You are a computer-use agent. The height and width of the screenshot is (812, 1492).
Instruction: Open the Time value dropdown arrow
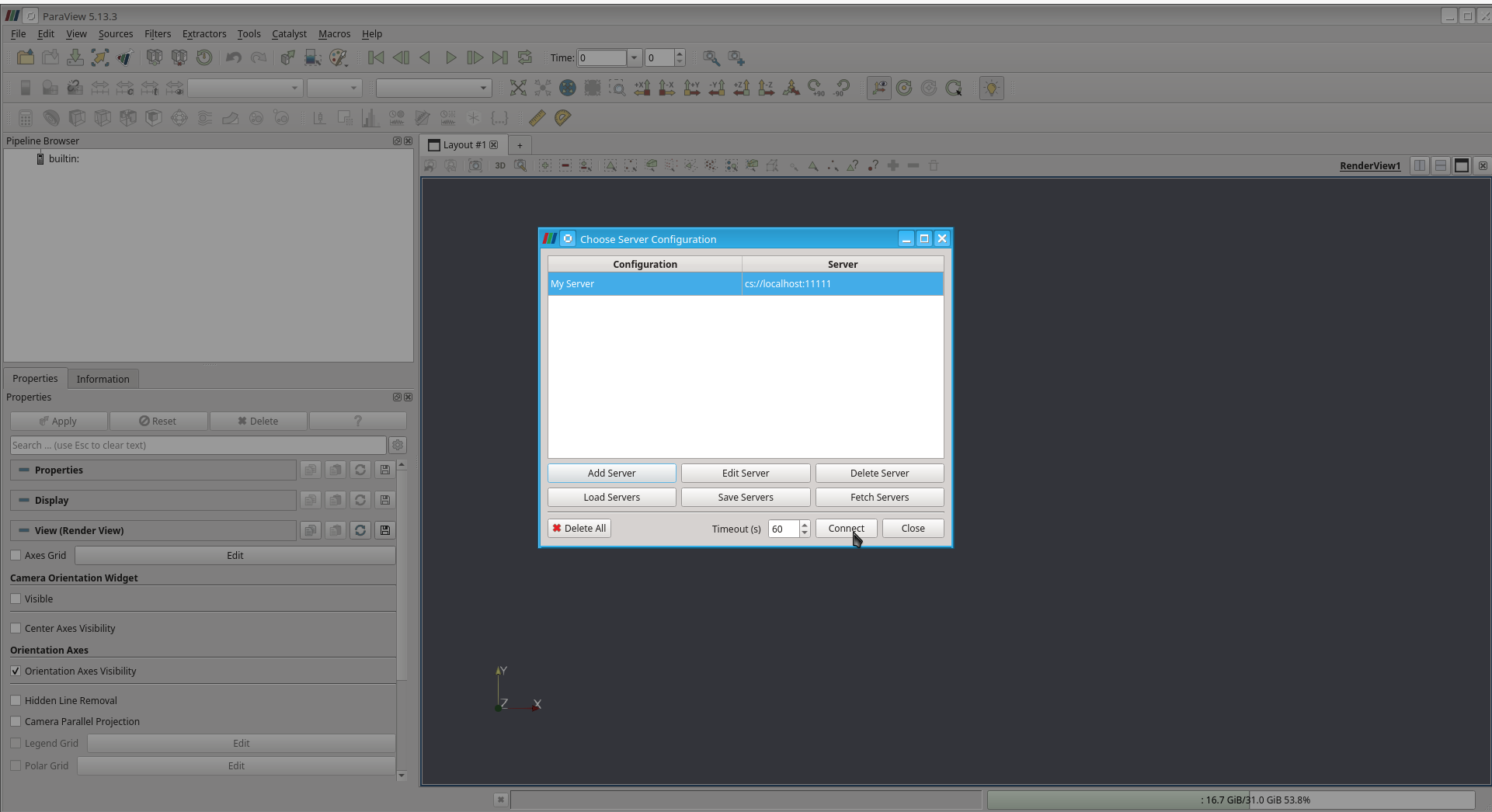pyautogui.click(x=635, y=57)
